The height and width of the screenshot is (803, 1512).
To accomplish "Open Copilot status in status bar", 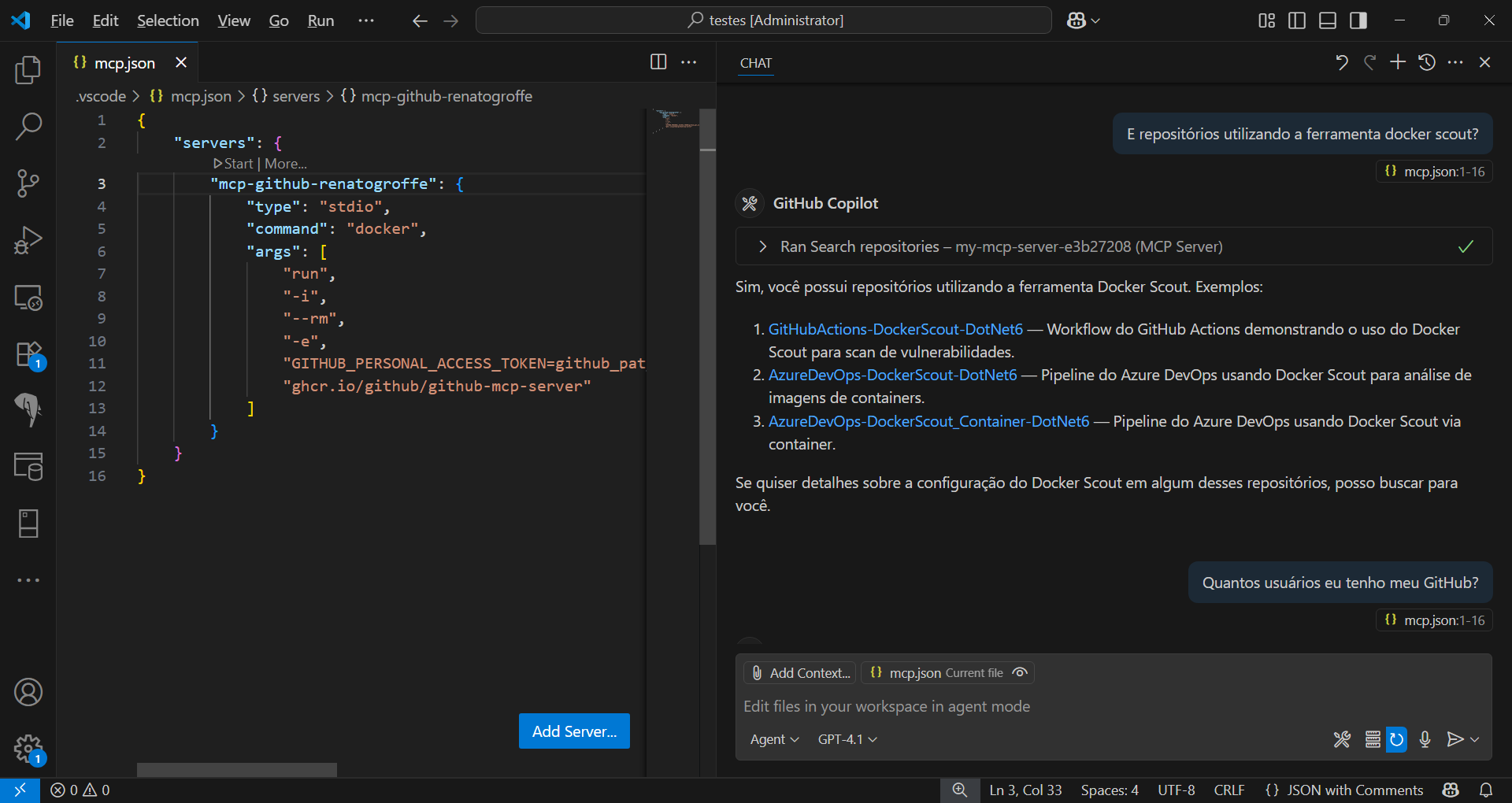I will pos(1451,790).
